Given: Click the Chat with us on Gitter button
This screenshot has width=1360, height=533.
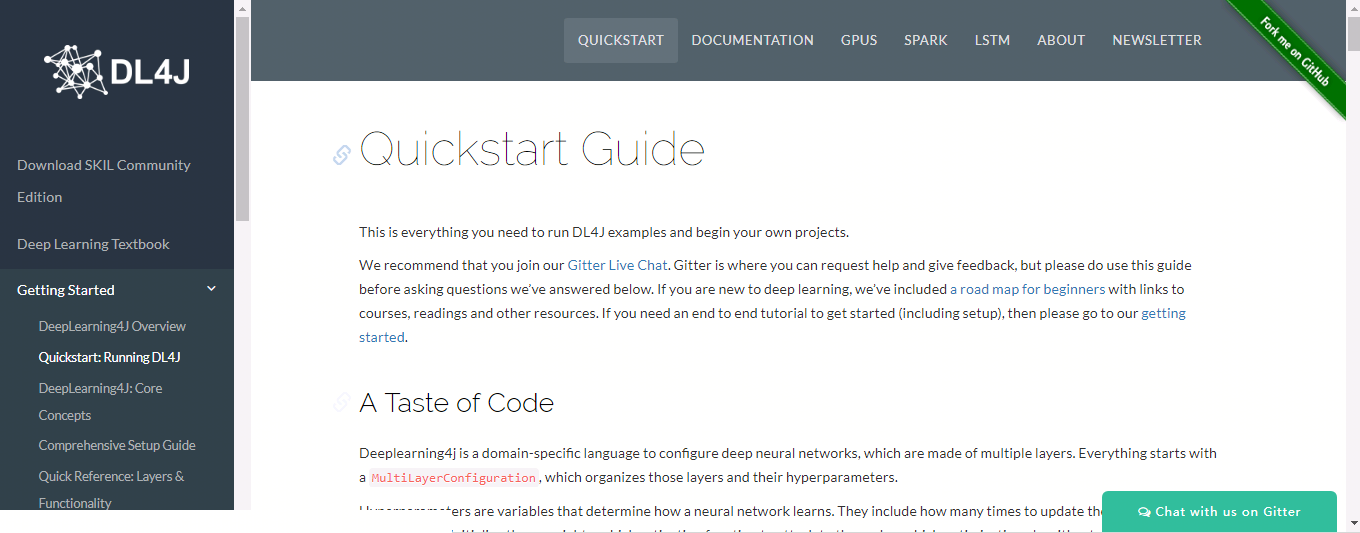Looking at the screenshot, I should coord(1219,511).
